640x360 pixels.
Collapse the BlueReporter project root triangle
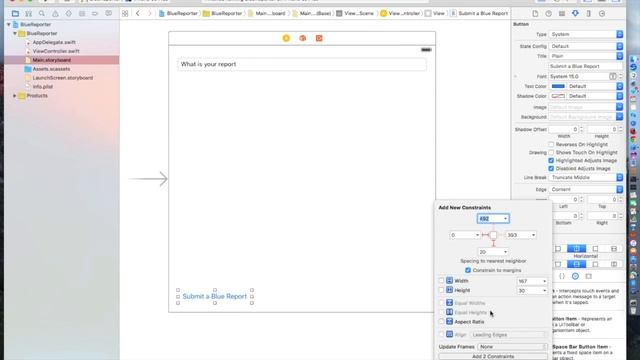click(x=9, y=24)
